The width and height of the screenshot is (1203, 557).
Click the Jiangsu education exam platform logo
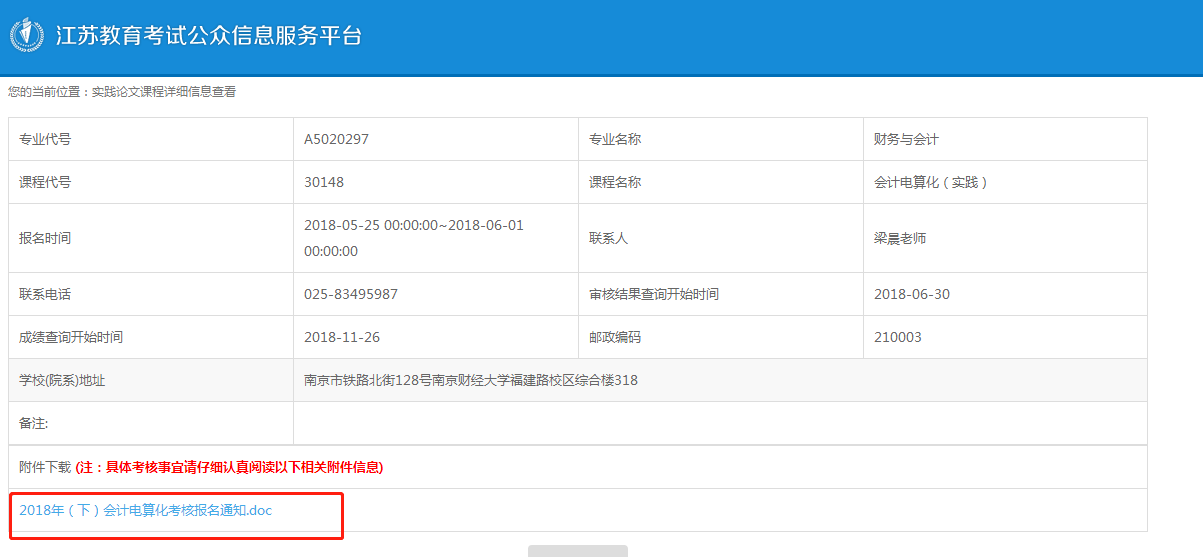click(27, 36)
